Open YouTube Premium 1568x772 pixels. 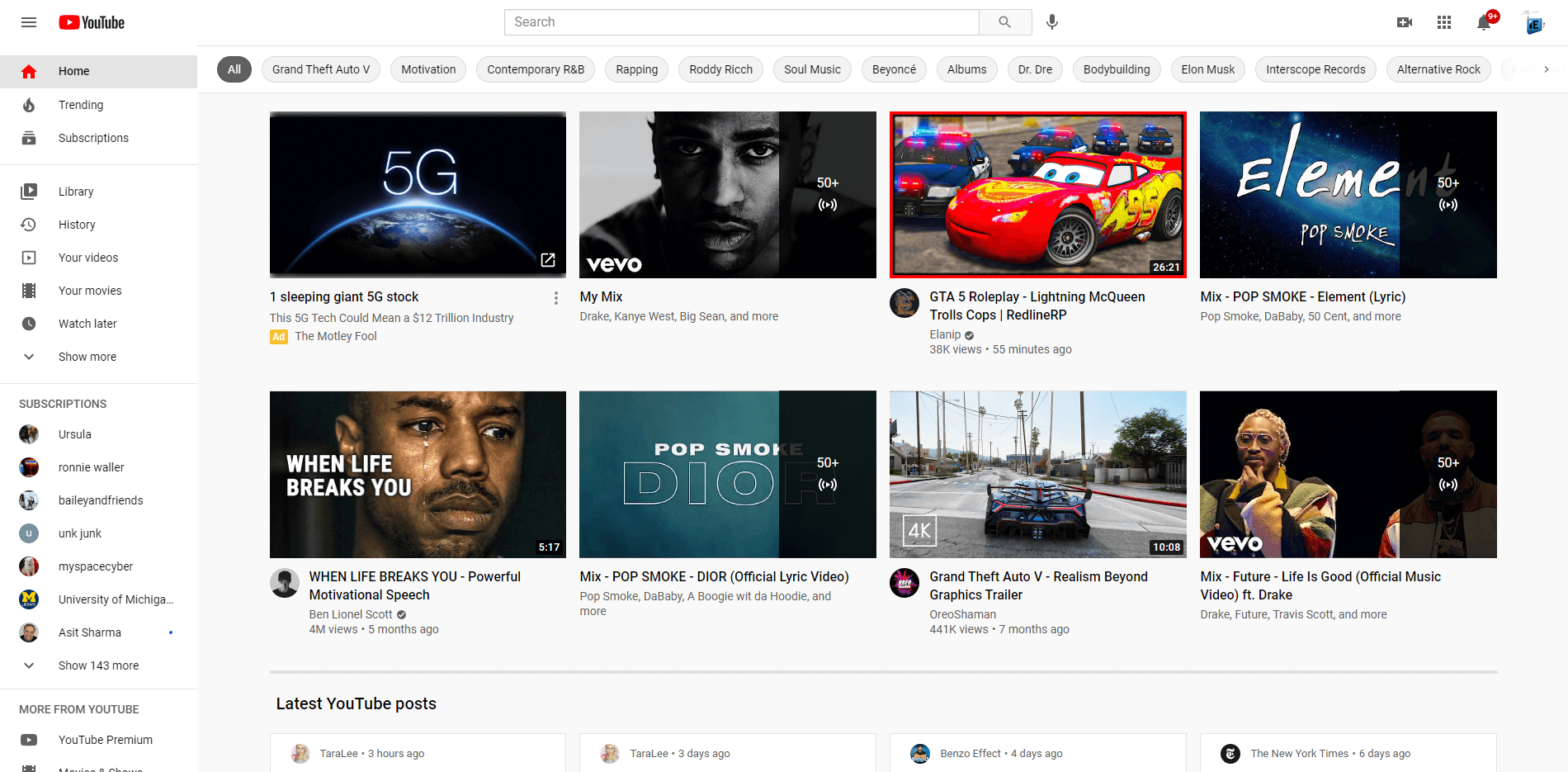pyautogui.click(x=105, y=740)
